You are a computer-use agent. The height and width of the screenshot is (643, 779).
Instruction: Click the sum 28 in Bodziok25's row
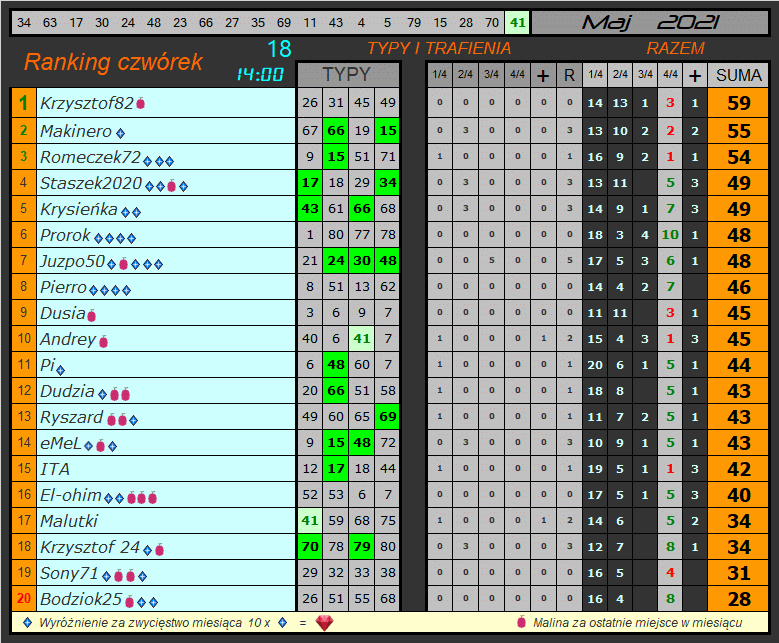(x=738, y=599)
